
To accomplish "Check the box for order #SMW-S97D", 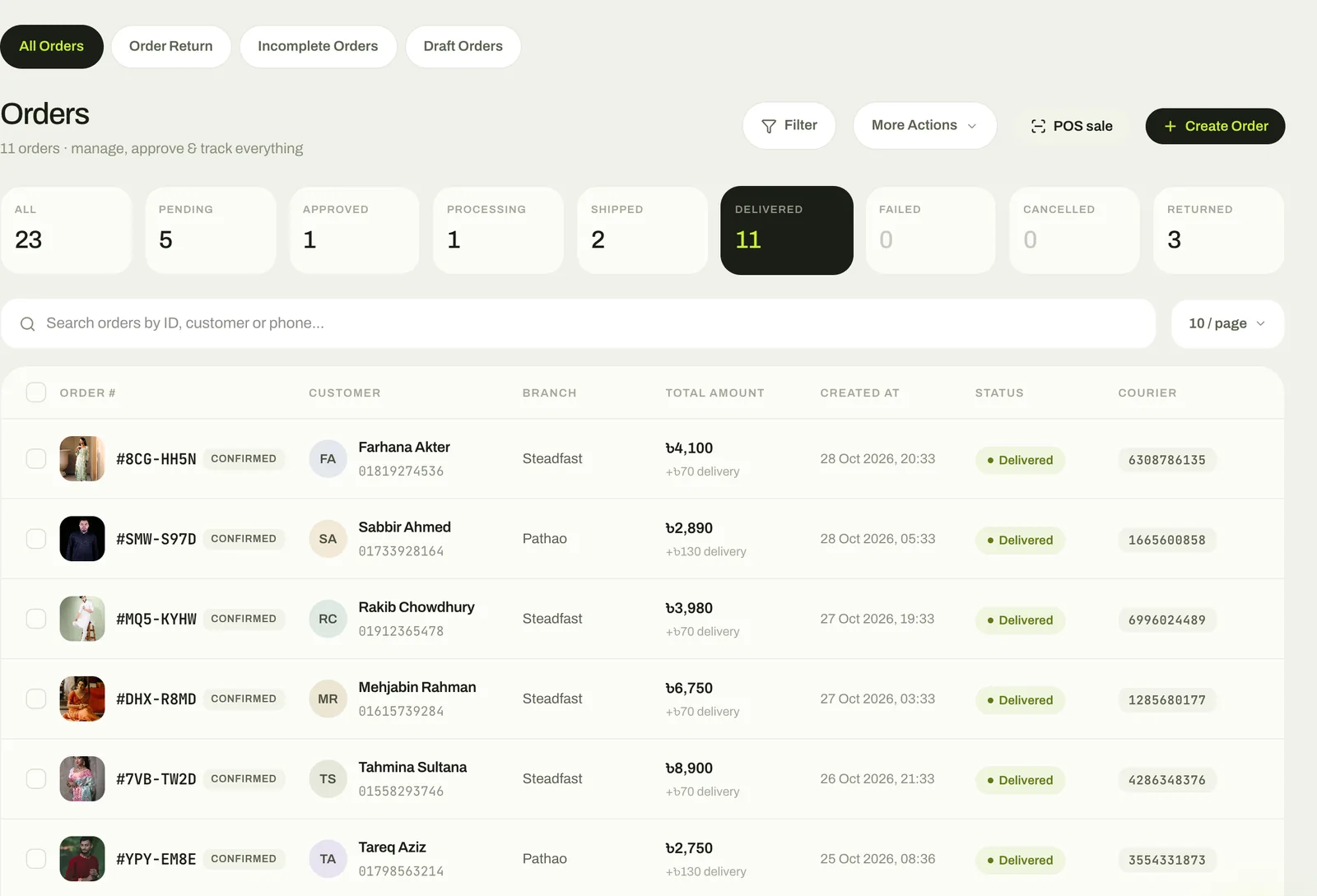I will 36,539.
